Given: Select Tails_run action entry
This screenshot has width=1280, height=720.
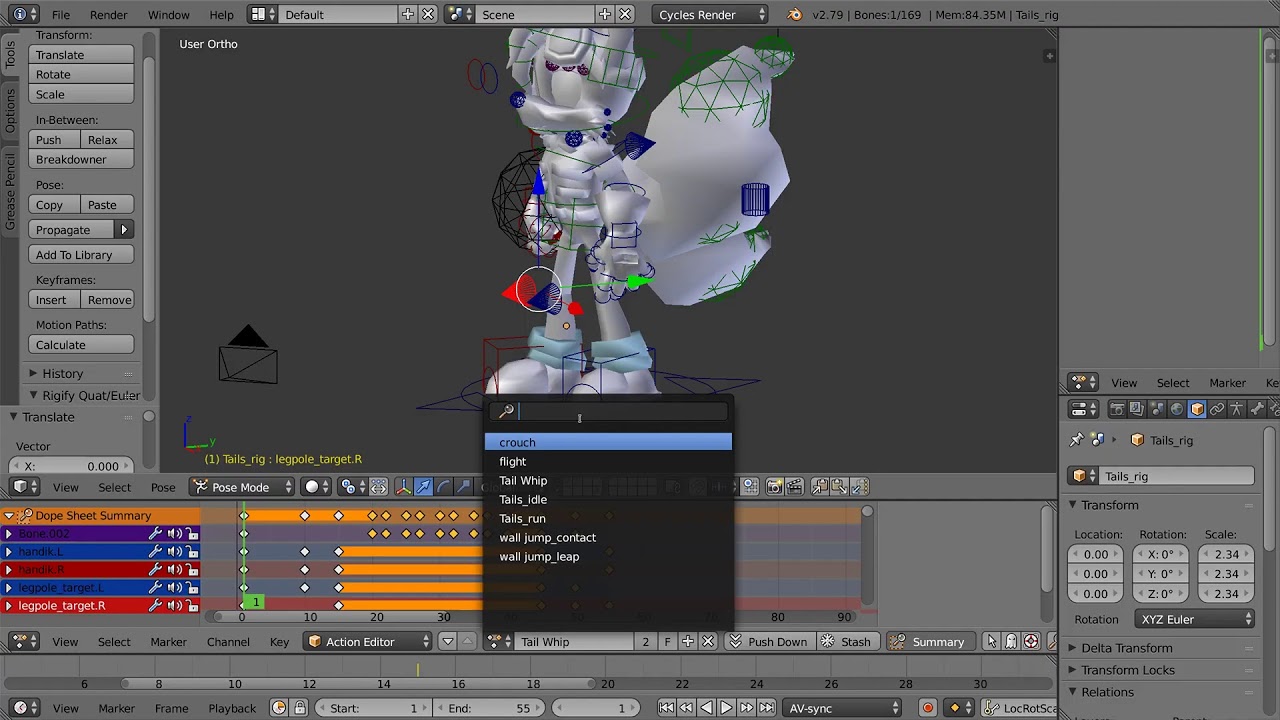Looking at the screenshot, I should 608,518.
